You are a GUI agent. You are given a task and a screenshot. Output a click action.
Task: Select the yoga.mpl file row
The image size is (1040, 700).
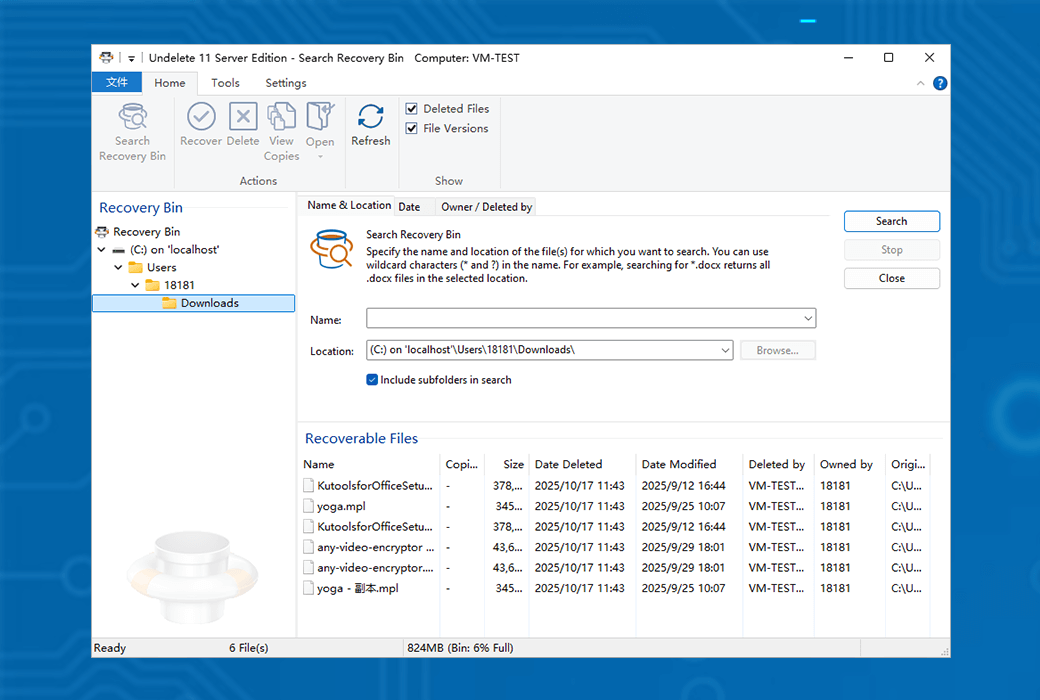tap(341, 506)
